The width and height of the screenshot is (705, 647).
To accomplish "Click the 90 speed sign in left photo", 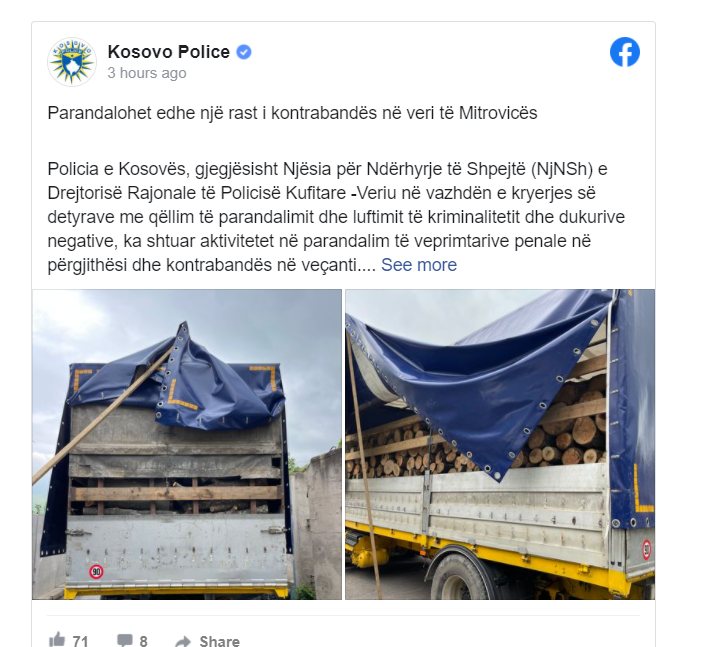I will click(96, 572).
